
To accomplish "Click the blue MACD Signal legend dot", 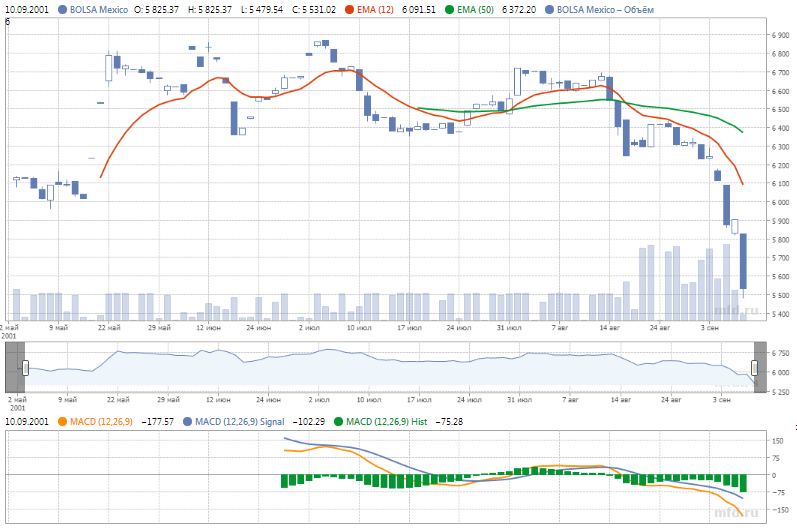I will click(188, 422).
